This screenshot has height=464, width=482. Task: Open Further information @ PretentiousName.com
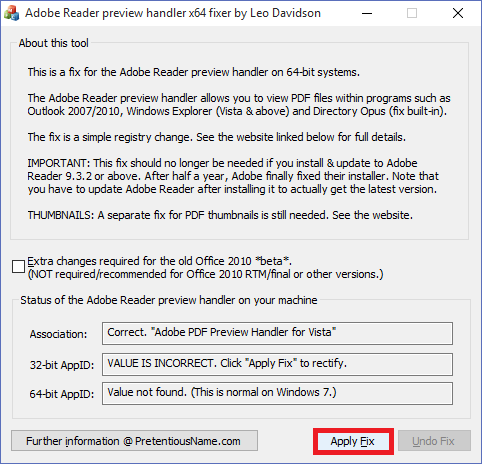[x=134, y=441]
